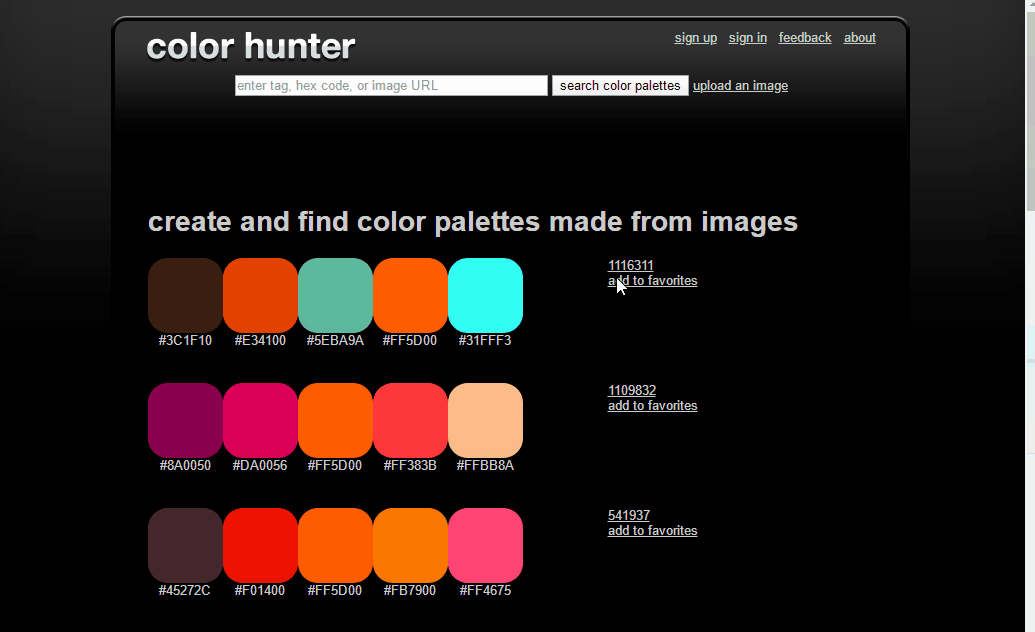1035x632 pixels.
Task: Select the pink #FF4675 swatch
Action: tap(485, 545)
